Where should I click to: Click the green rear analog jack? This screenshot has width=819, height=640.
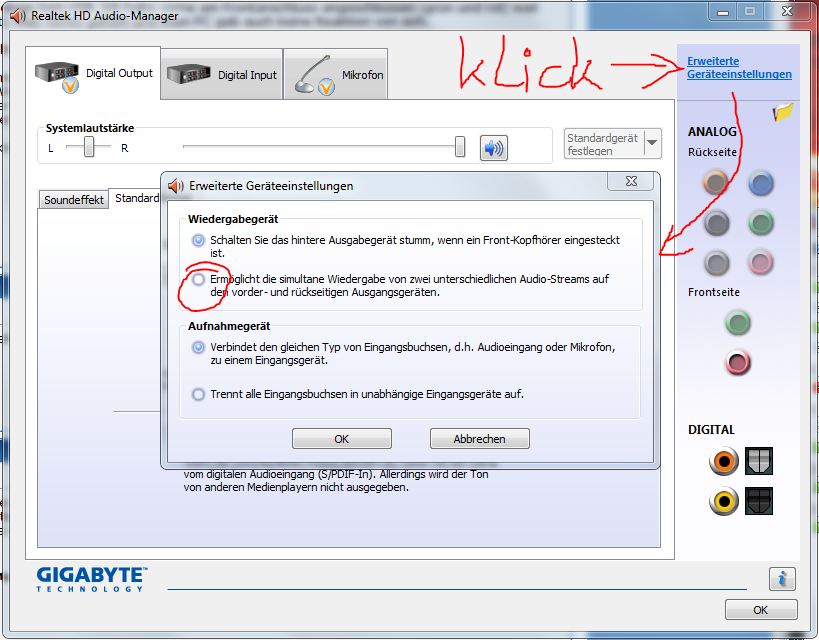pos(760,223)
